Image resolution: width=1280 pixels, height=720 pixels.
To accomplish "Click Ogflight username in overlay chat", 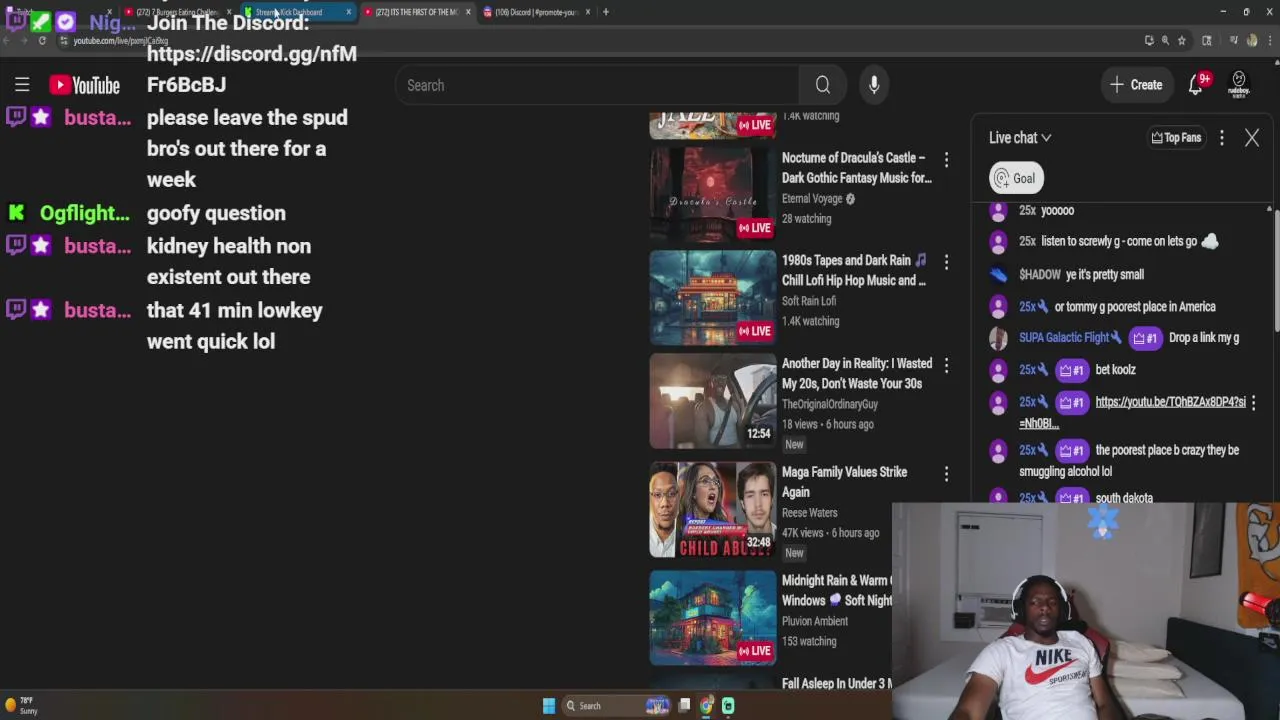I will [84, 213].
